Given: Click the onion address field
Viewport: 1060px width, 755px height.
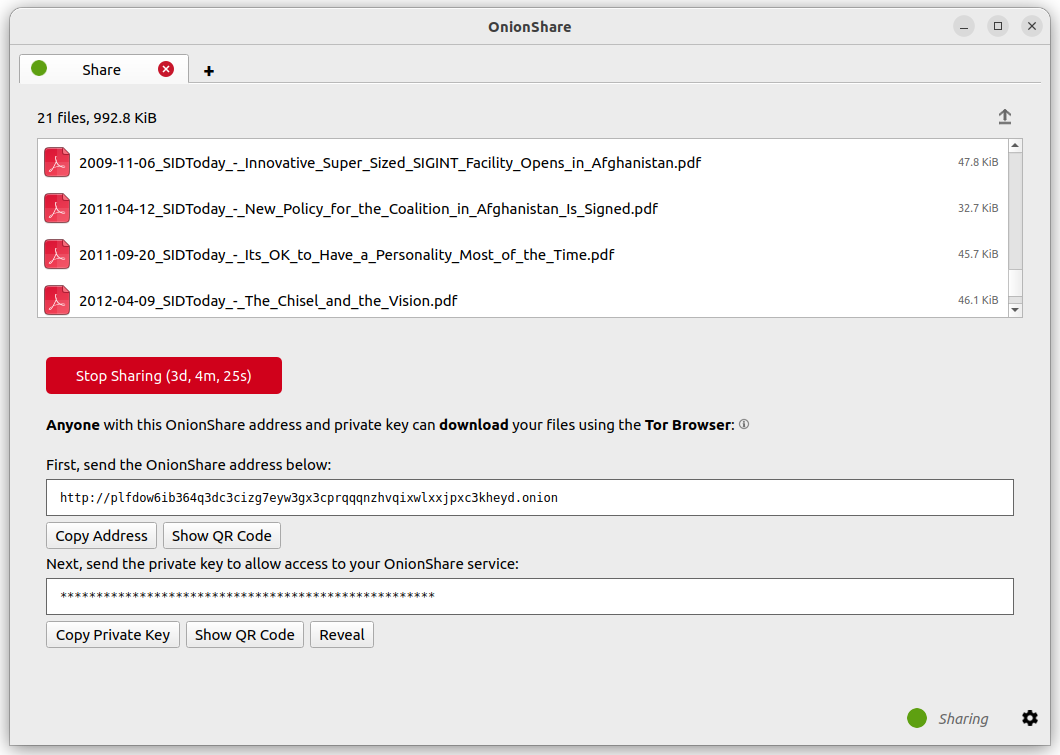Looking at the screenshot, I should pyautogui.click(x=530, y=497).
